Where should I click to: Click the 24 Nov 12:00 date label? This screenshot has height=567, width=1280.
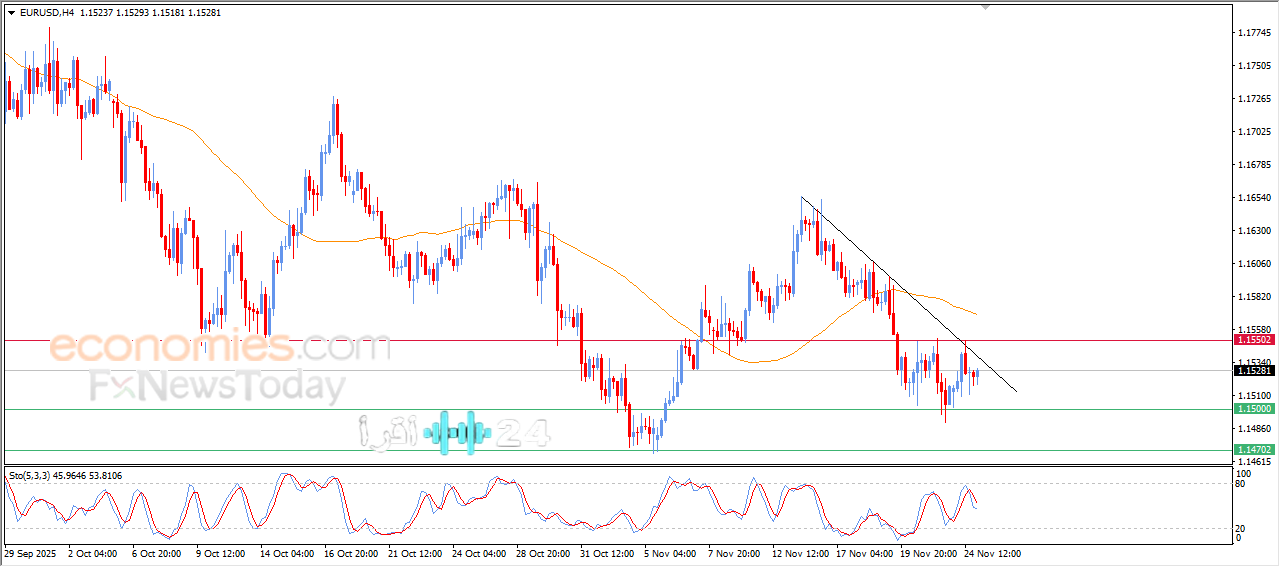pos(992,553)
